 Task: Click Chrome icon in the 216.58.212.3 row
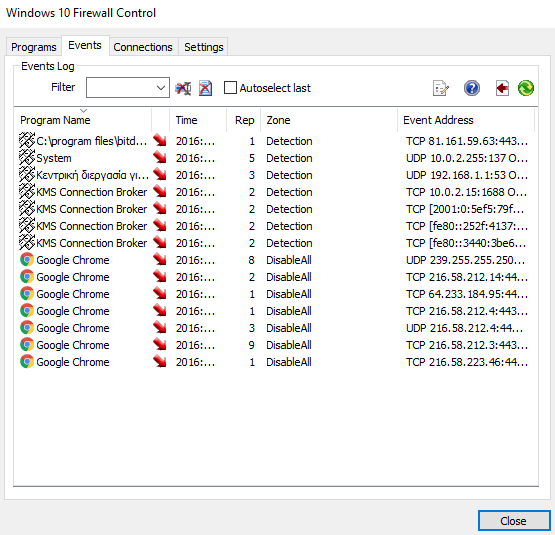tap(27, 345)
